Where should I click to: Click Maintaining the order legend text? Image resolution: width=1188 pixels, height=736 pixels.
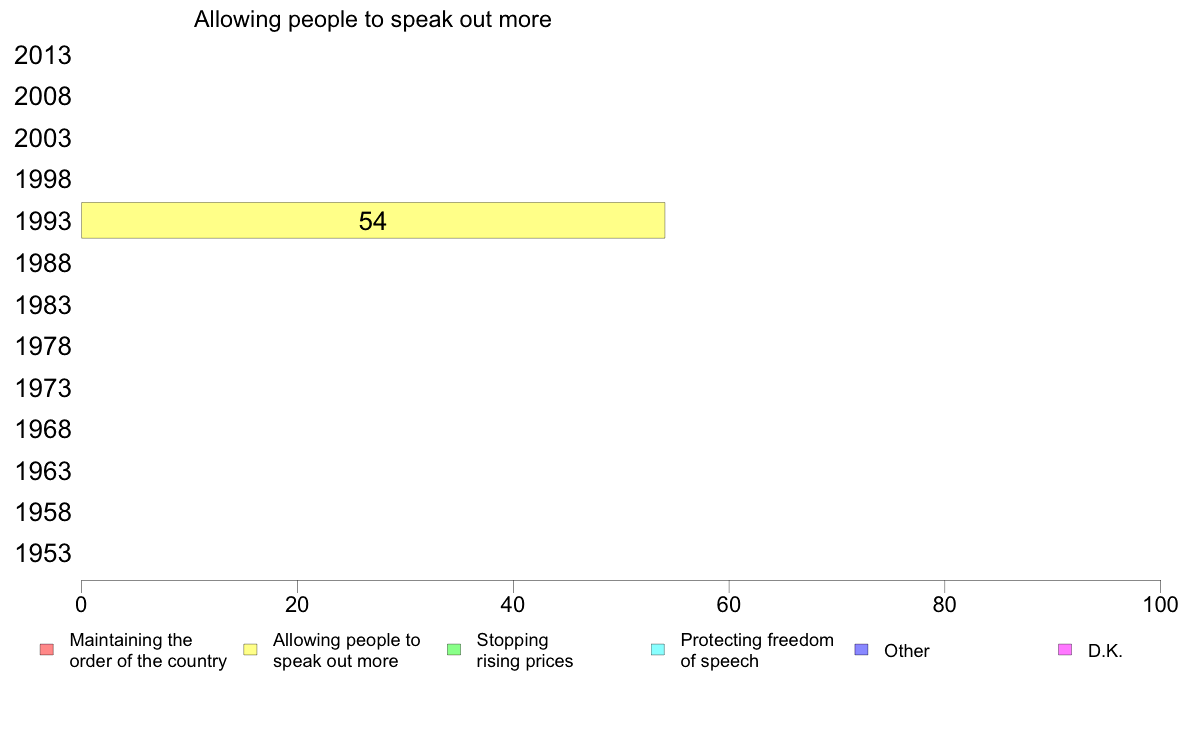[x=148, y=650]
